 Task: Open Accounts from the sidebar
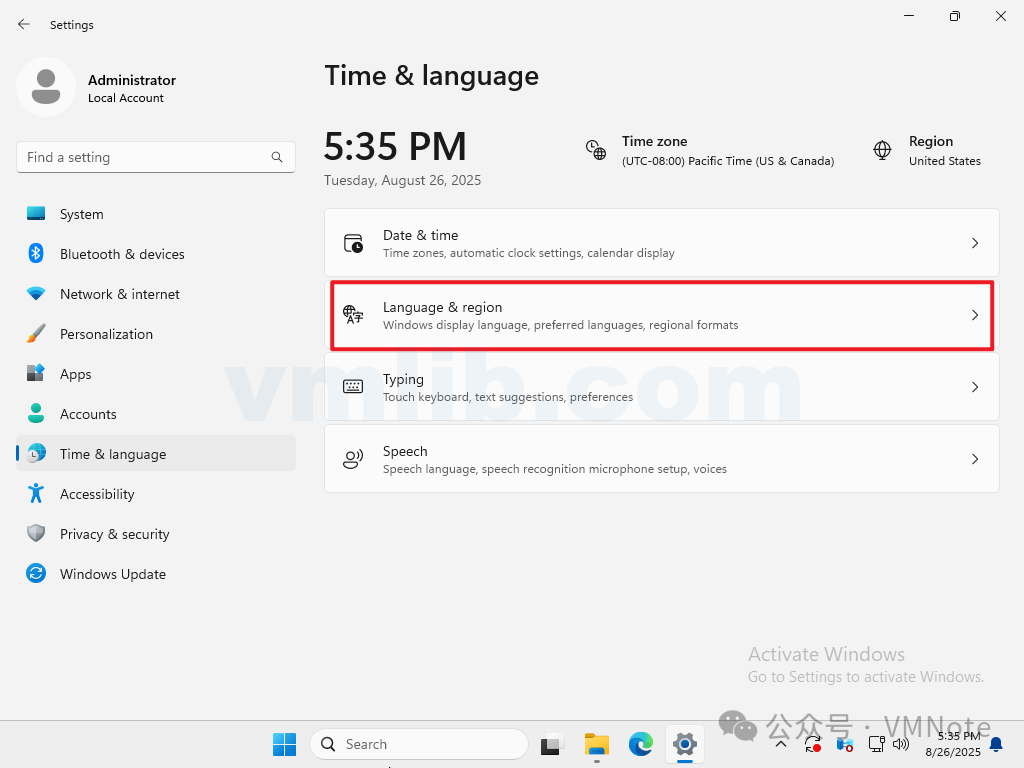pyautogui.click(x=88, y=414)
